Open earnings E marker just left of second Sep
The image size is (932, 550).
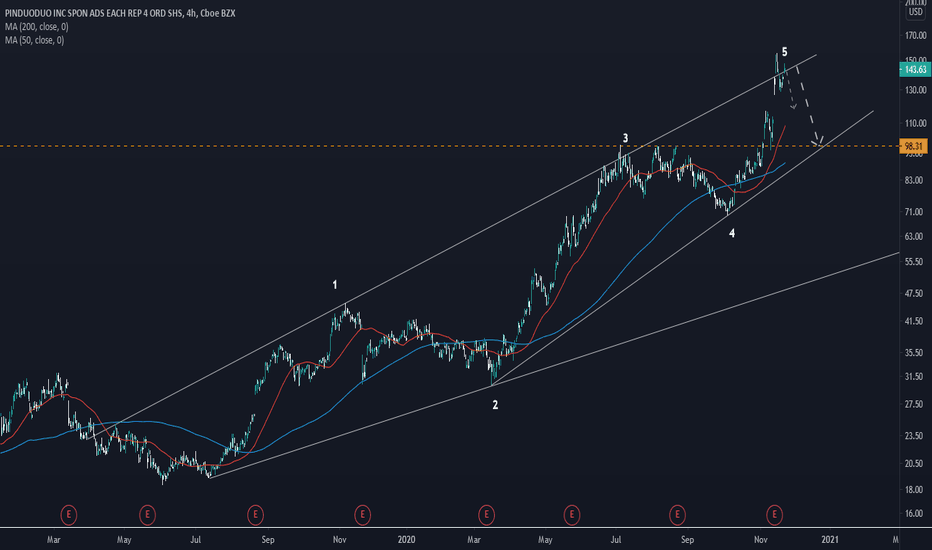point(677,514)
